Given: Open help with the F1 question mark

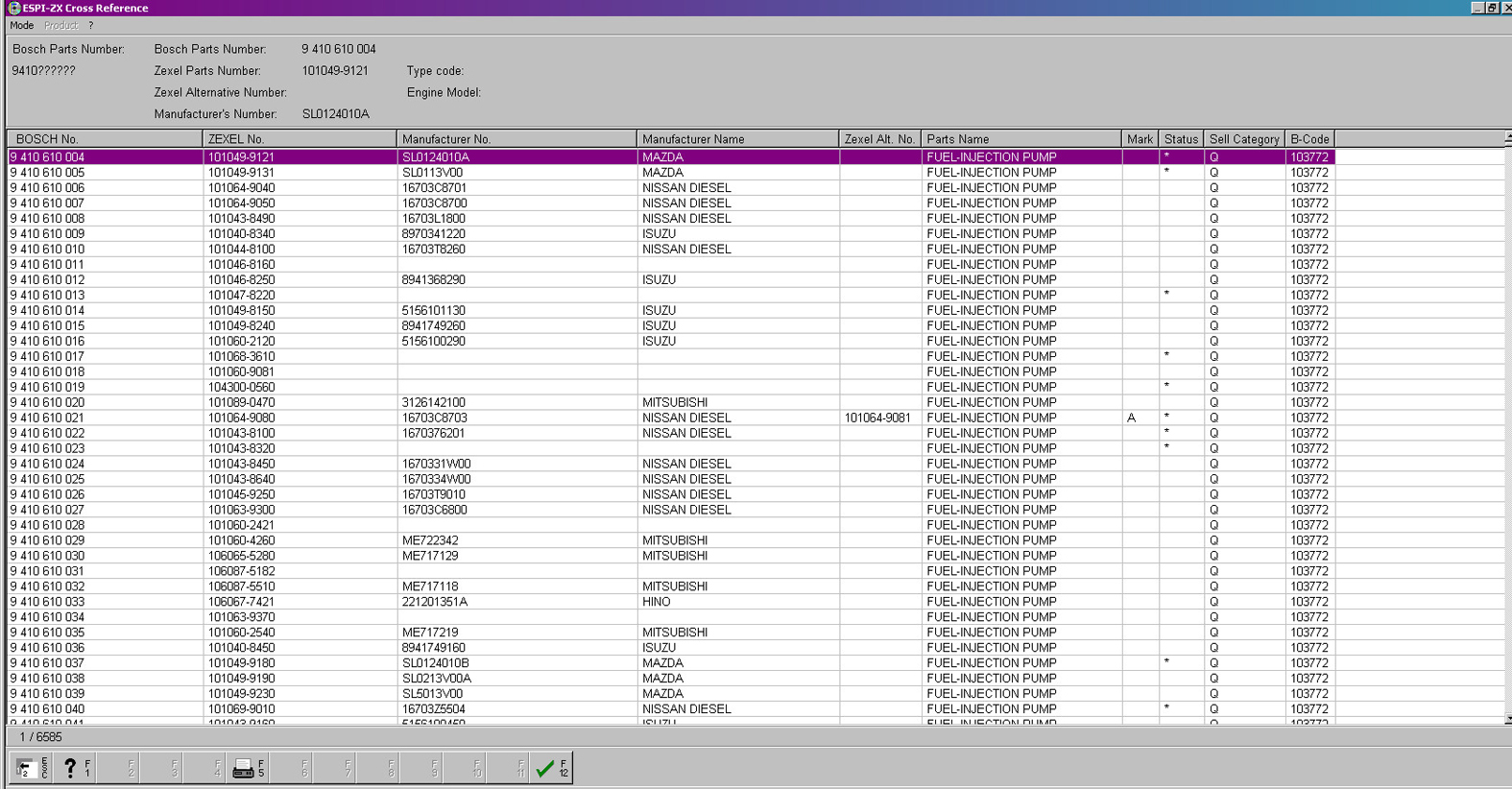Looking at the screenshot, I should (x=74, y=768).
